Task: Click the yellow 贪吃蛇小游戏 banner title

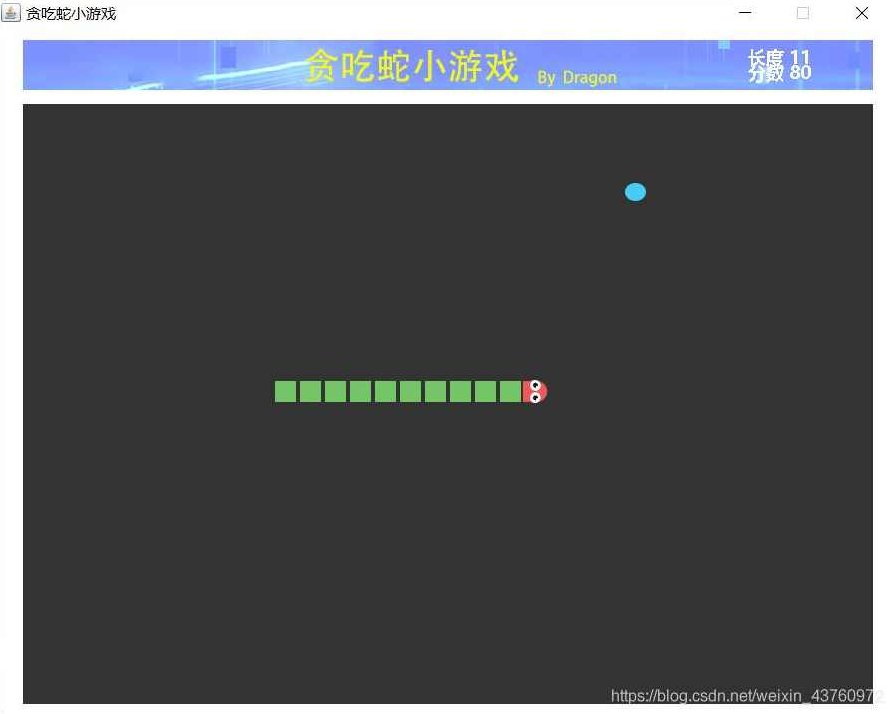Action: (411, 67)
